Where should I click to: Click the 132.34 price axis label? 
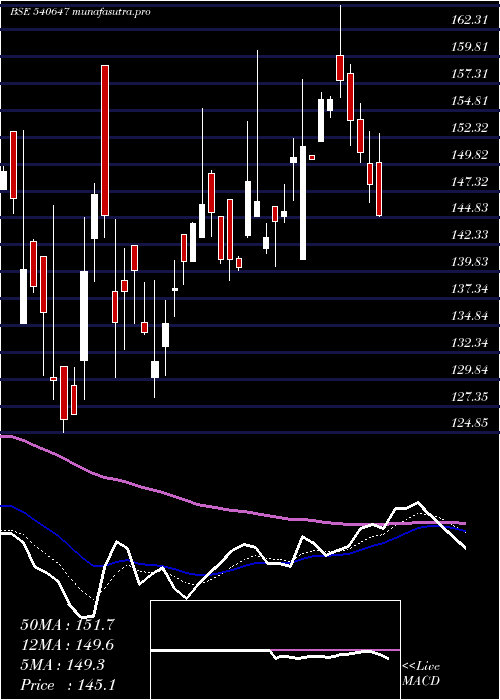(x=471, y=343)
